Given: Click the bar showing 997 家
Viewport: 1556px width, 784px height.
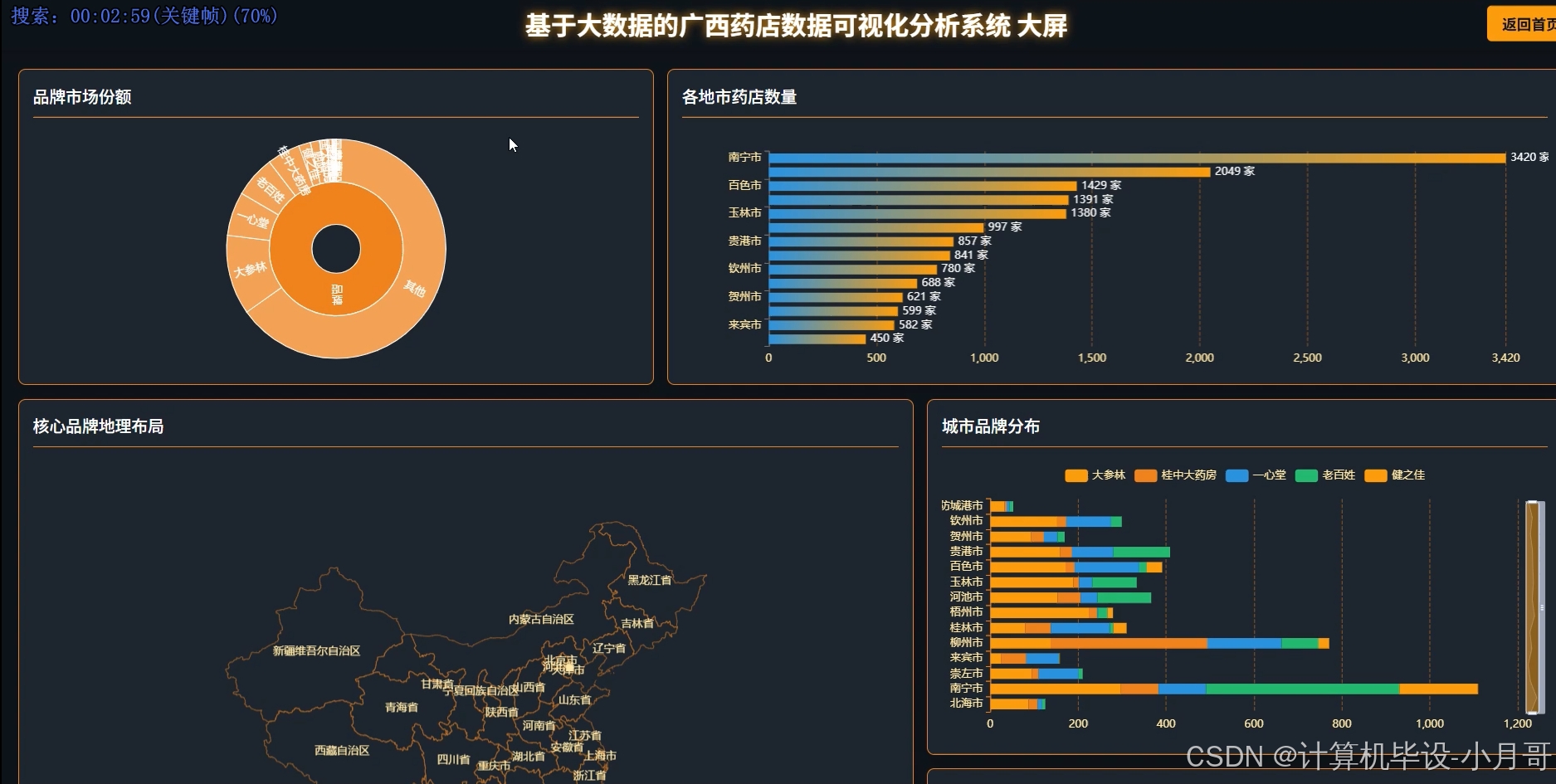Looking at the screenshot, I should [876, 227].
